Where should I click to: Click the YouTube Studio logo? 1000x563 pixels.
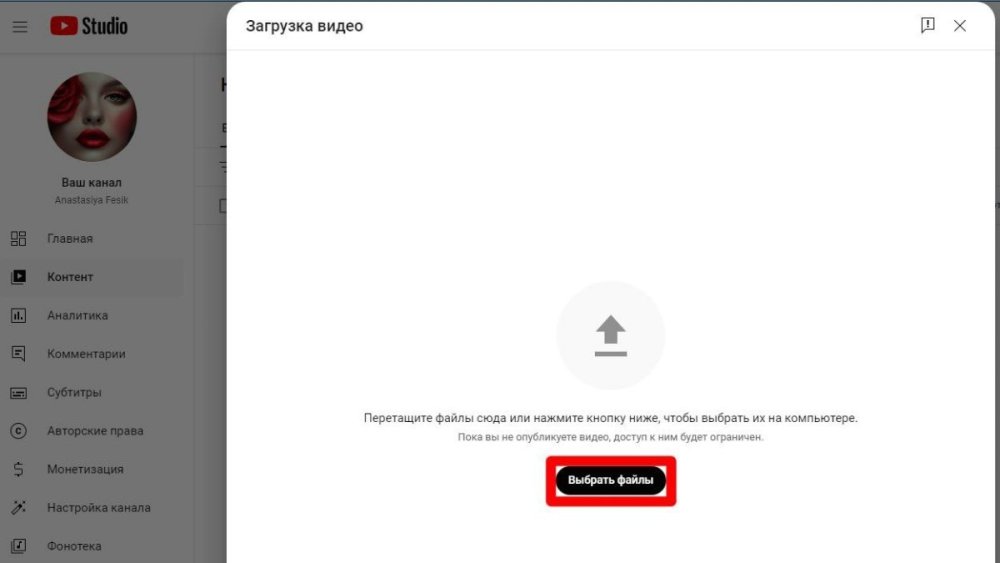click(89, 26)
